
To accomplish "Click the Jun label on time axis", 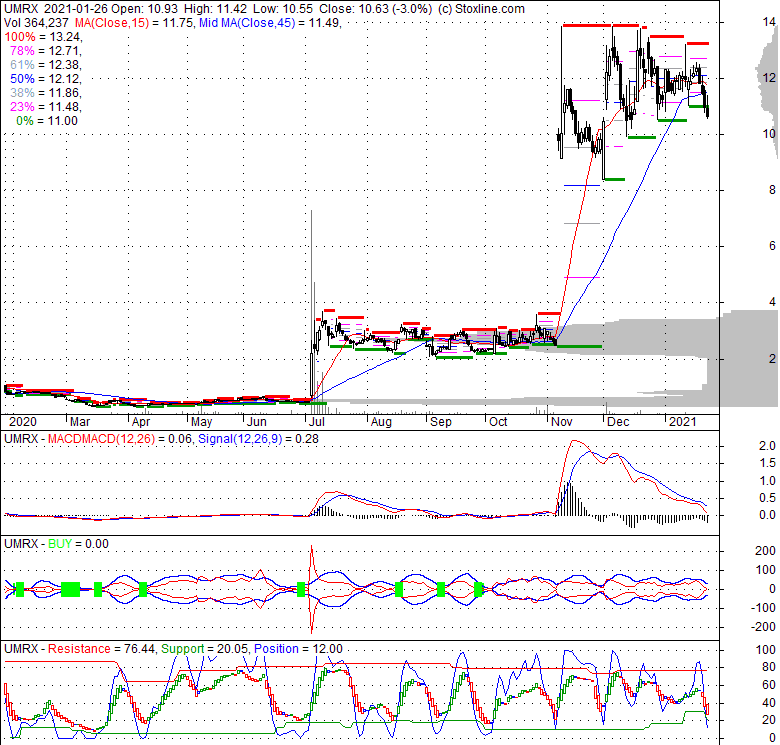I will click(x=257, y=422).
